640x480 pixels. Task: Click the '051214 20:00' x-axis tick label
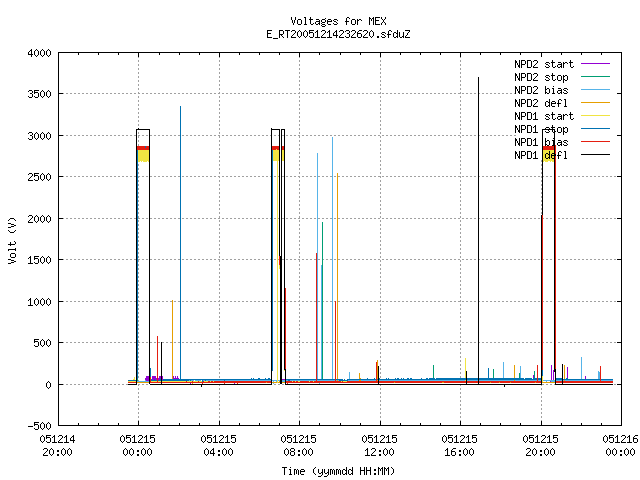(x=58, y=446)
